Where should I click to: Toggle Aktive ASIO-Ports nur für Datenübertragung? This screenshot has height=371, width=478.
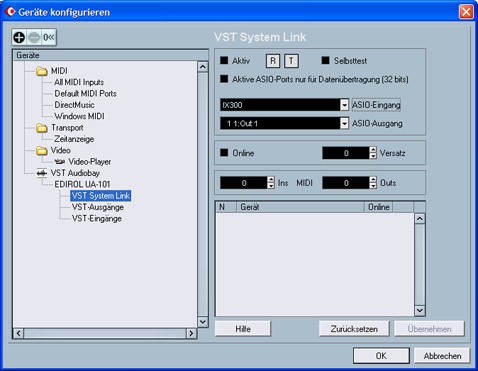(224, 79)
